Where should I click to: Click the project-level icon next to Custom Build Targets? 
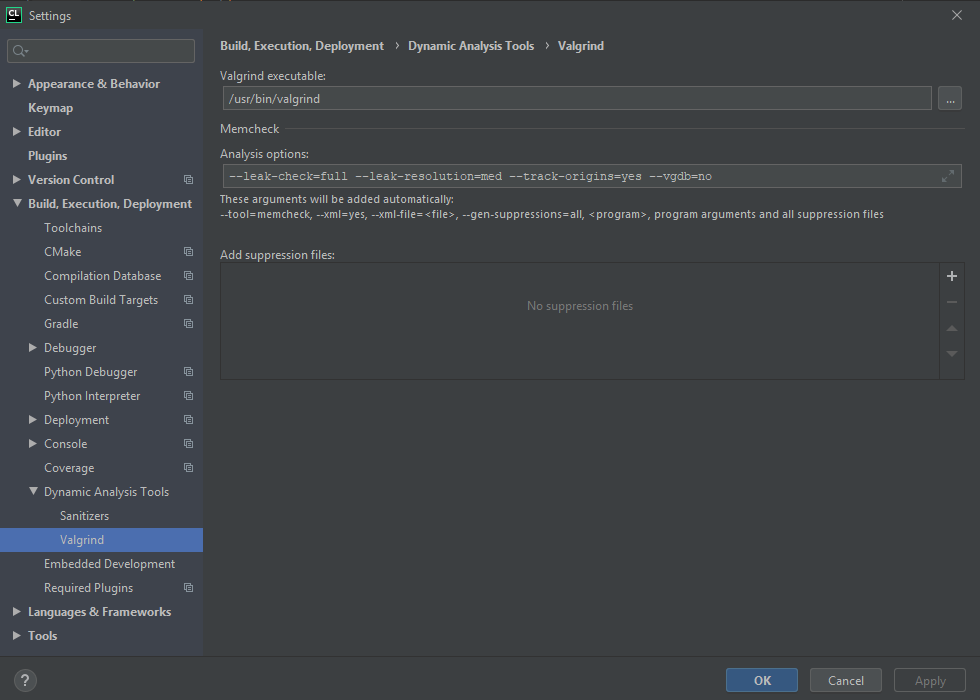pyautogui.click(x=188, y=300)
